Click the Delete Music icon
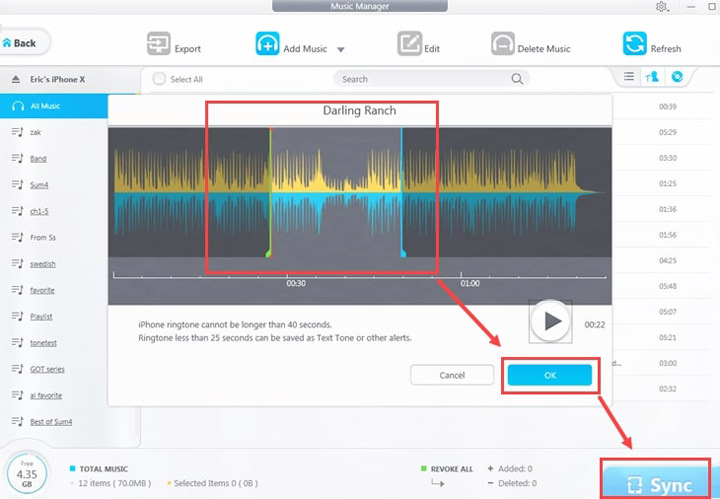The height and width of the screenshot is (499, 720). (503, 44)
